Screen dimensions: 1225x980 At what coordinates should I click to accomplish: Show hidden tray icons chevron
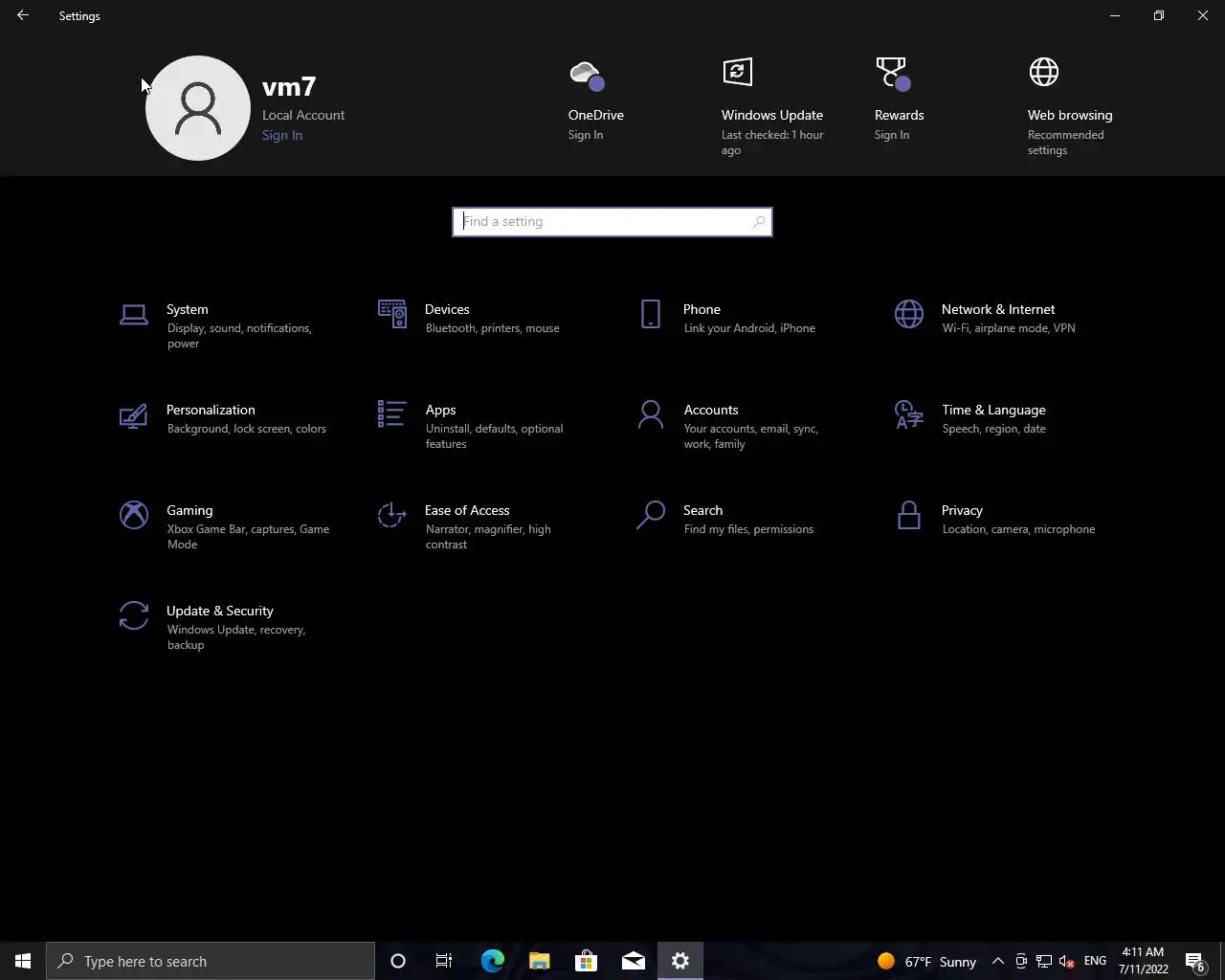(998, 961)
